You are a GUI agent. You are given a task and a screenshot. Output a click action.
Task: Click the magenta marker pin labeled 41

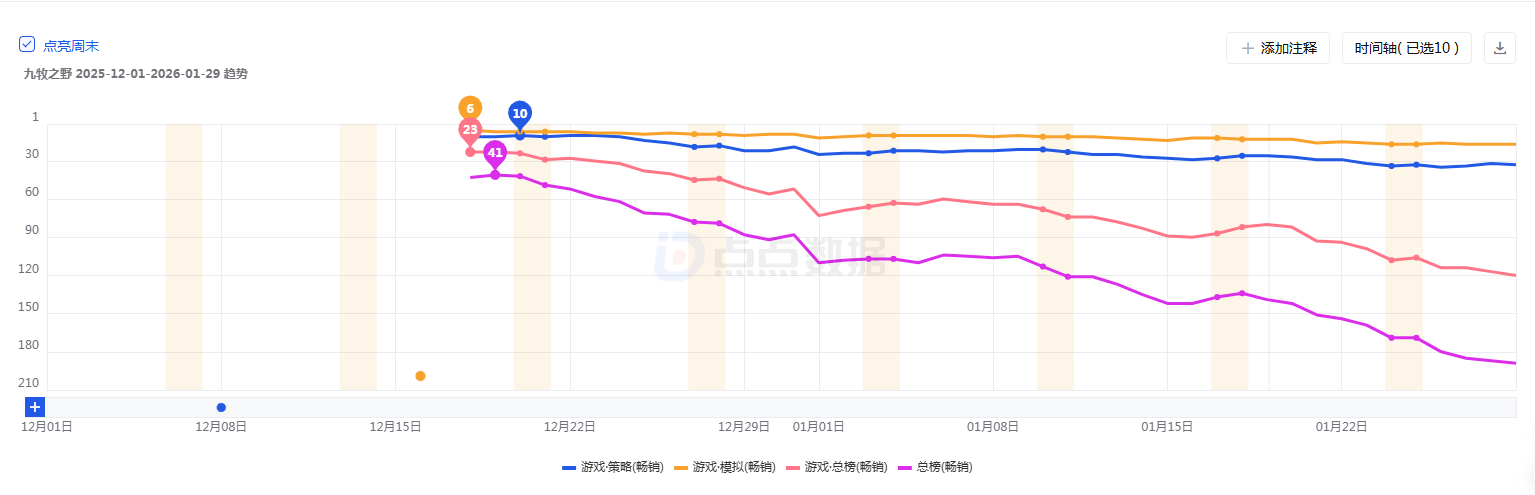click(495, 153)
